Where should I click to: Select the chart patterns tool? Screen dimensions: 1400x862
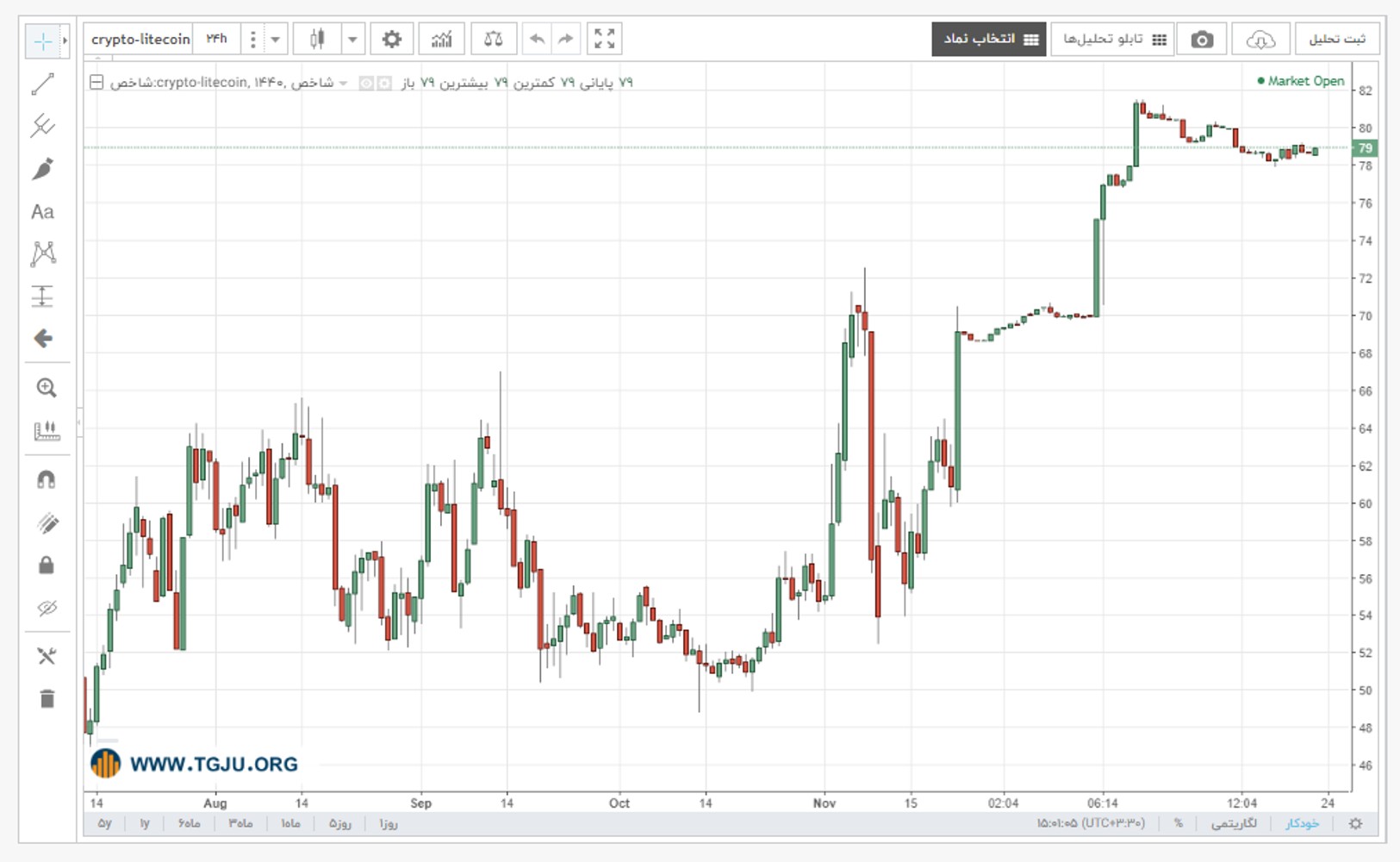(43, 253)
